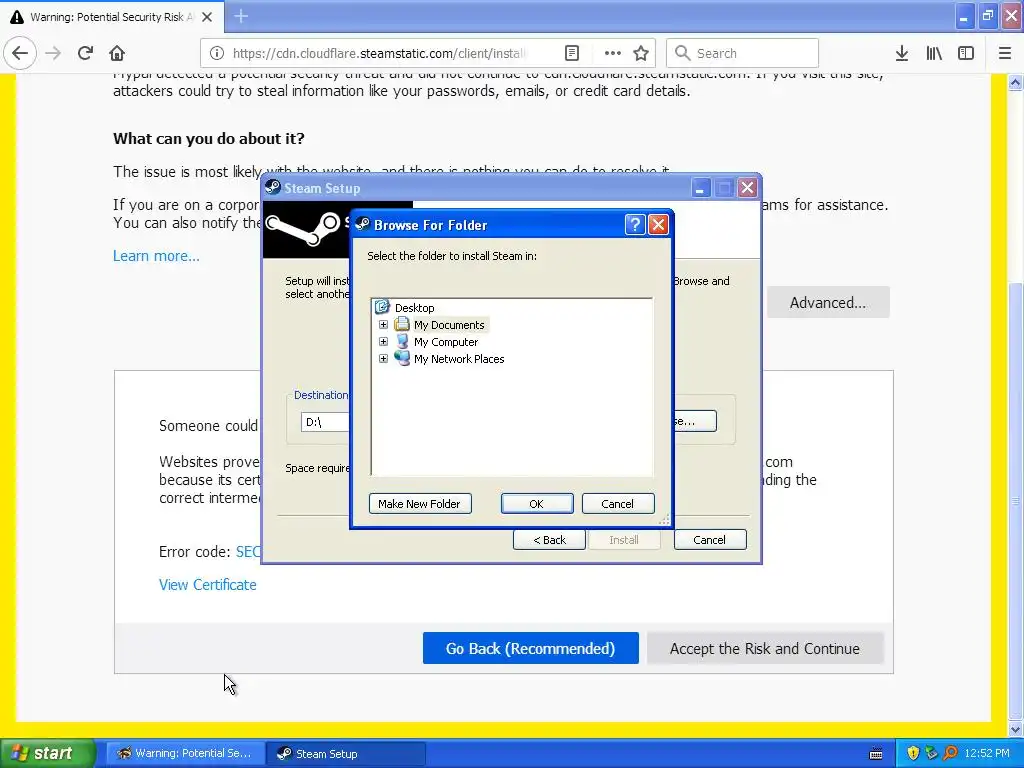1024x768 pixels.
Task: Click Go Back (Recommended) button
Action: click(x=530, y=648)
